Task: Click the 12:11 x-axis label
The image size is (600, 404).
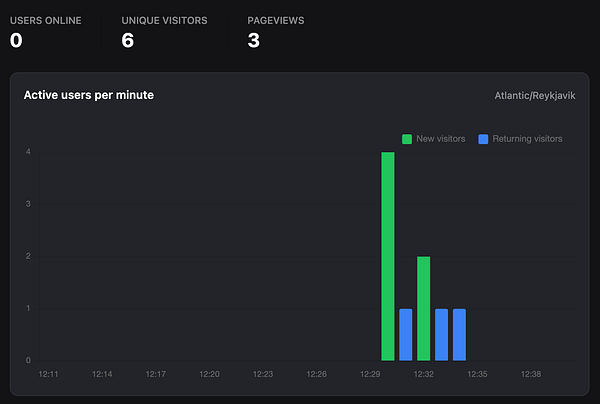Action: 48,374
